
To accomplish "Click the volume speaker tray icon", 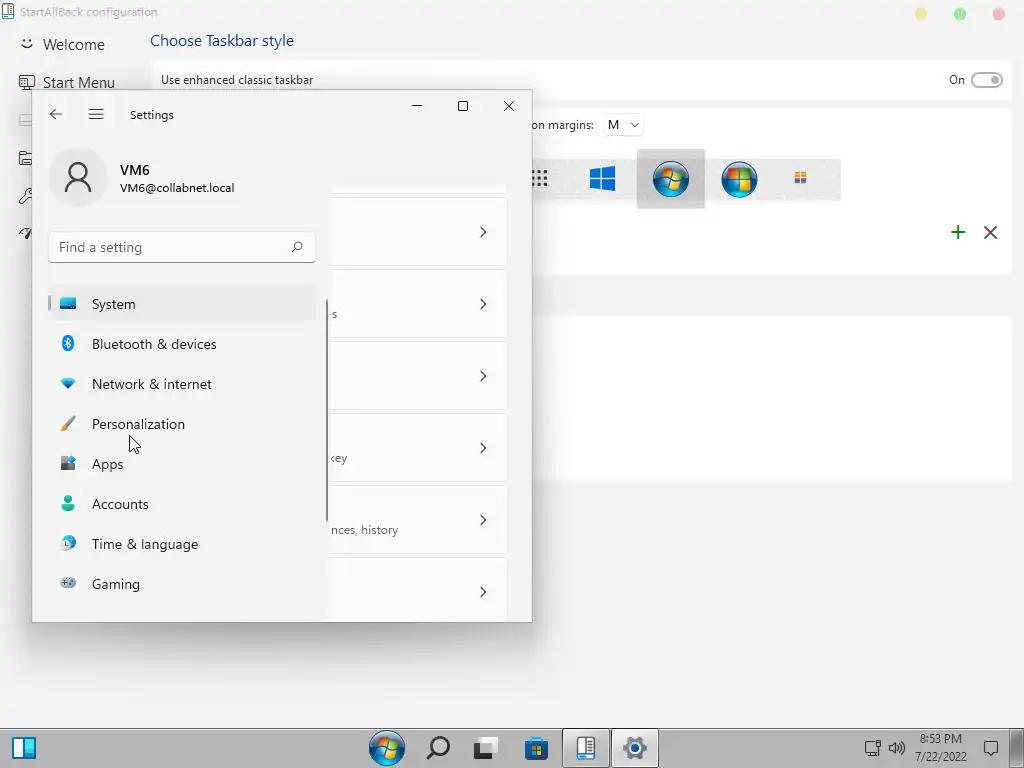I will coord(897,748).
